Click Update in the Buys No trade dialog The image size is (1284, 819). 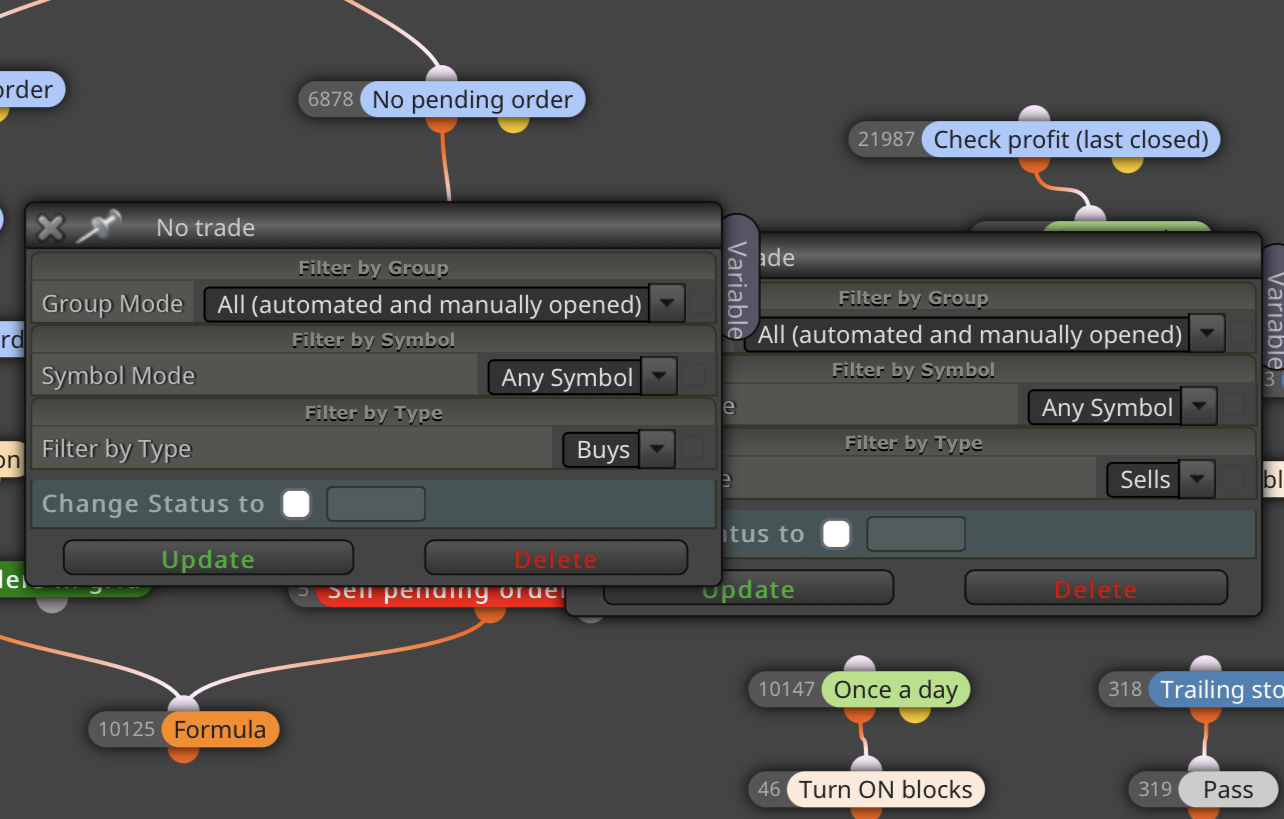[208, 558]
